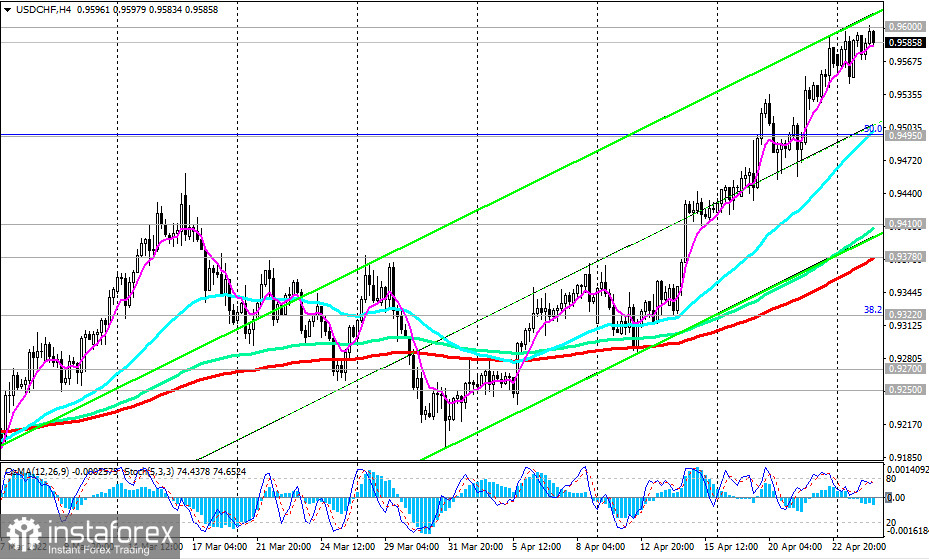Click the 0.92805 price scale value
Image resolution: width=929 pixels, height=559 pixels.
pos(906,358)
